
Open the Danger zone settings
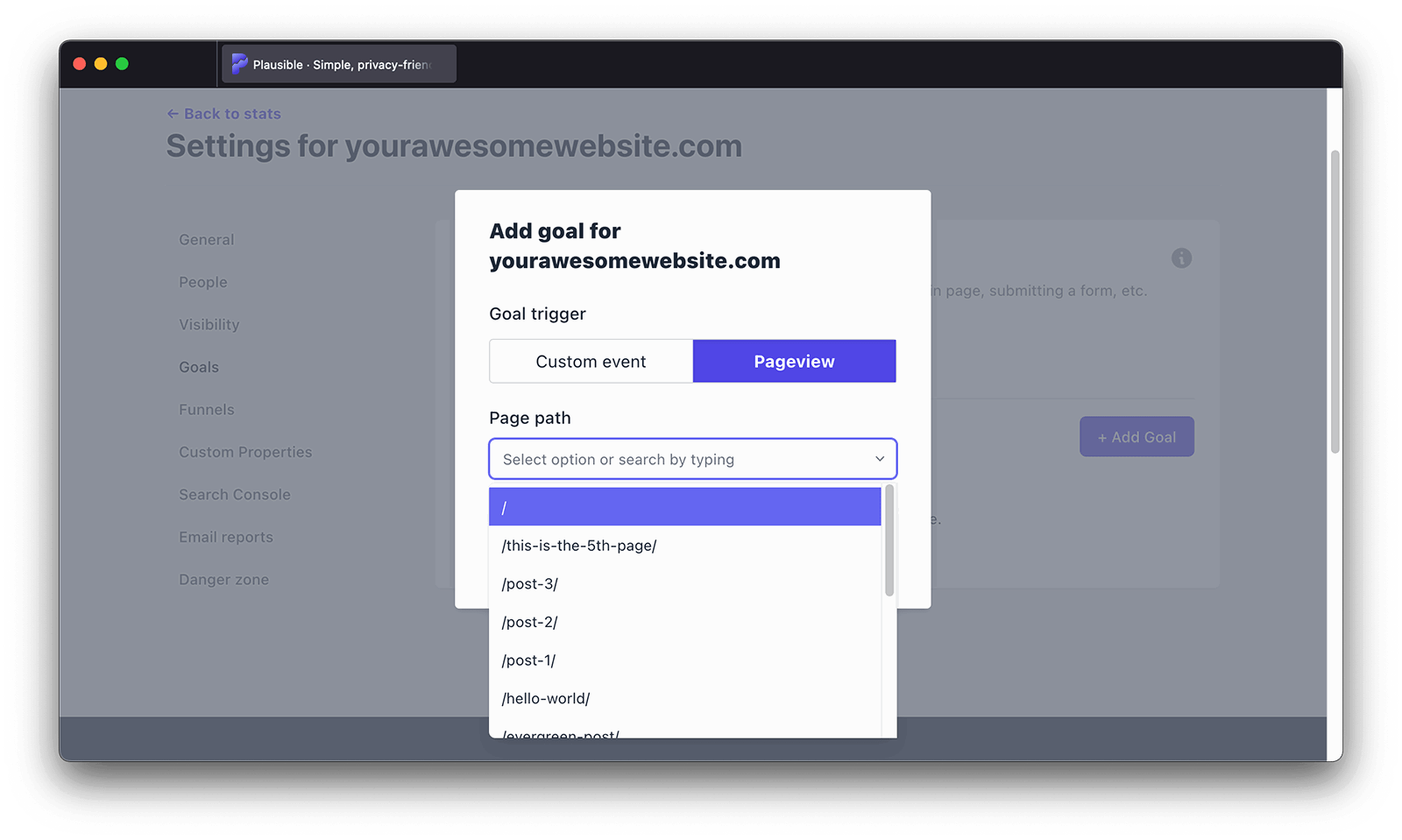click(x=223, y=578)
